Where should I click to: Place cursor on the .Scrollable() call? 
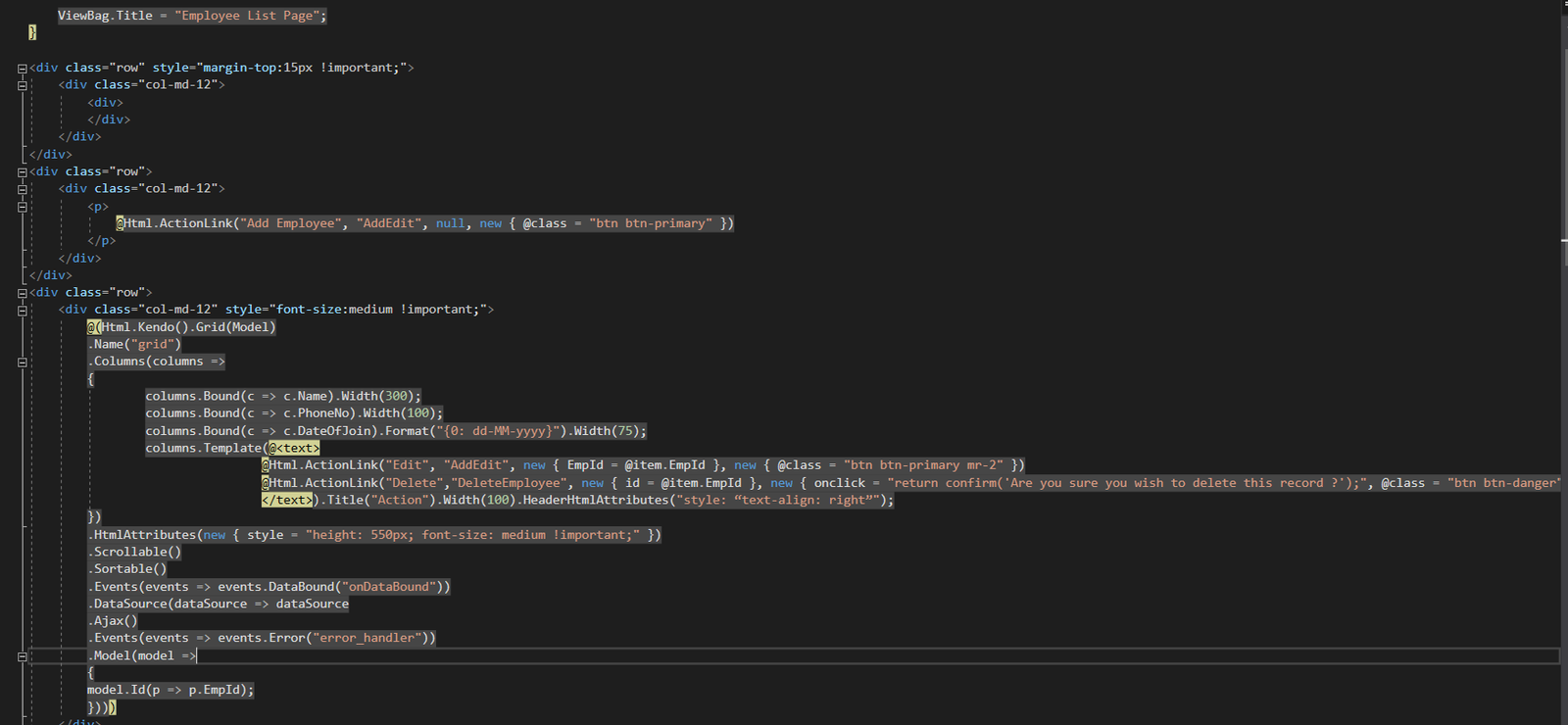(x=135, y=552)
